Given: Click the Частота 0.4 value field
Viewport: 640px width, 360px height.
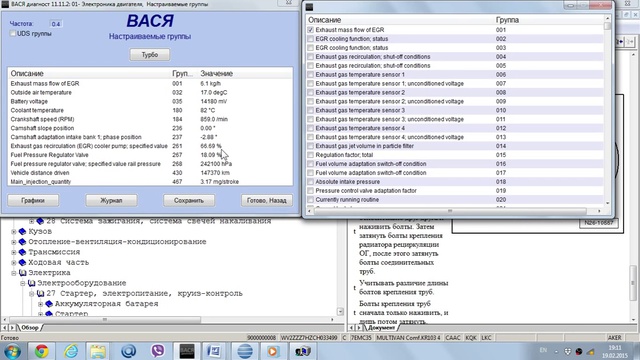Looking at the screenshot, I should pos(56,24).
